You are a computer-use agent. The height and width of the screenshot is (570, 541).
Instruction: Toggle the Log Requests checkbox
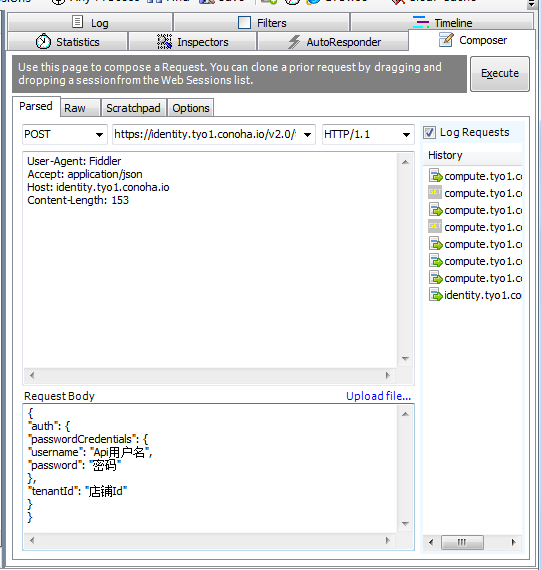[429, 132]
